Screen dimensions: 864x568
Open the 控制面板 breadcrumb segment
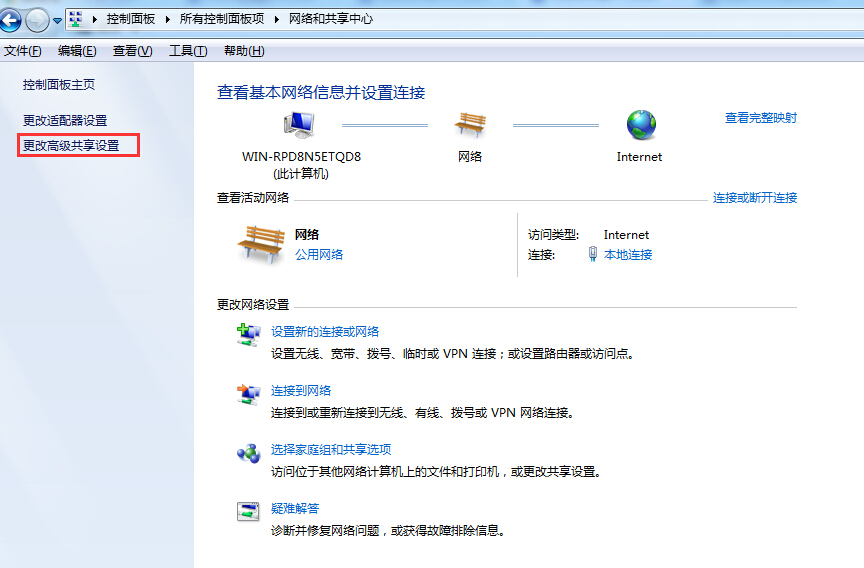tap(131, 19)
